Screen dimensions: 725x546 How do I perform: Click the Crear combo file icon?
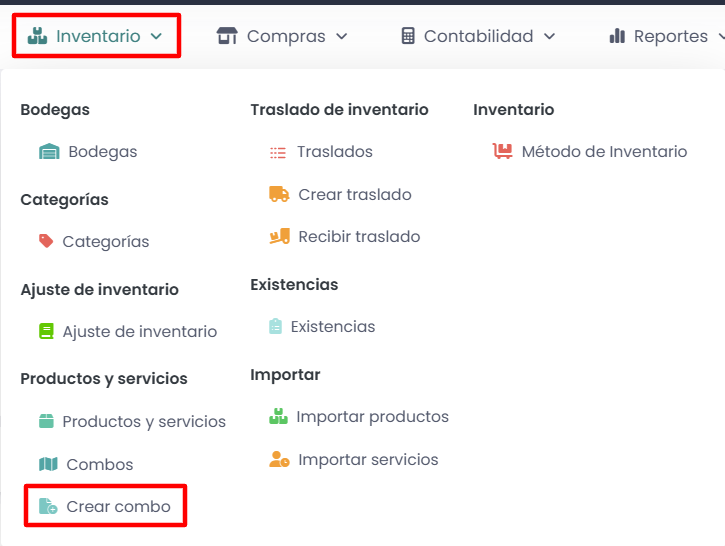click(48, 507)
